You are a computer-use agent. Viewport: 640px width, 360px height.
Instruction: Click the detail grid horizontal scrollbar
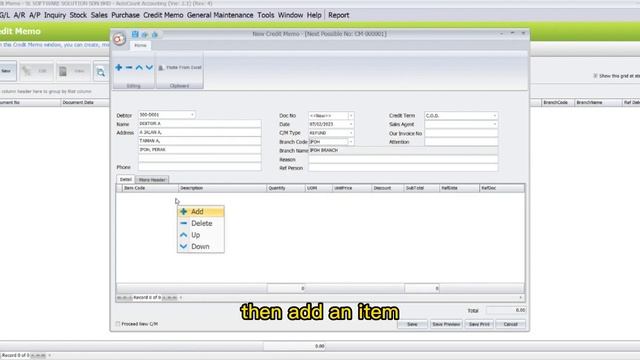[x=351, y=298]
